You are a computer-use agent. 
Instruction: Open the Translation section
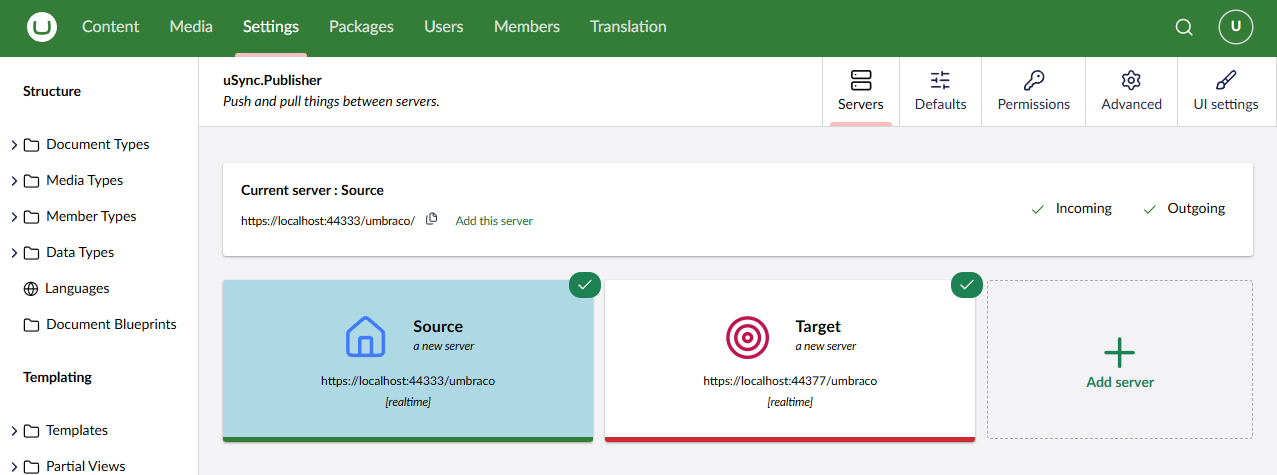coord(628,27)
